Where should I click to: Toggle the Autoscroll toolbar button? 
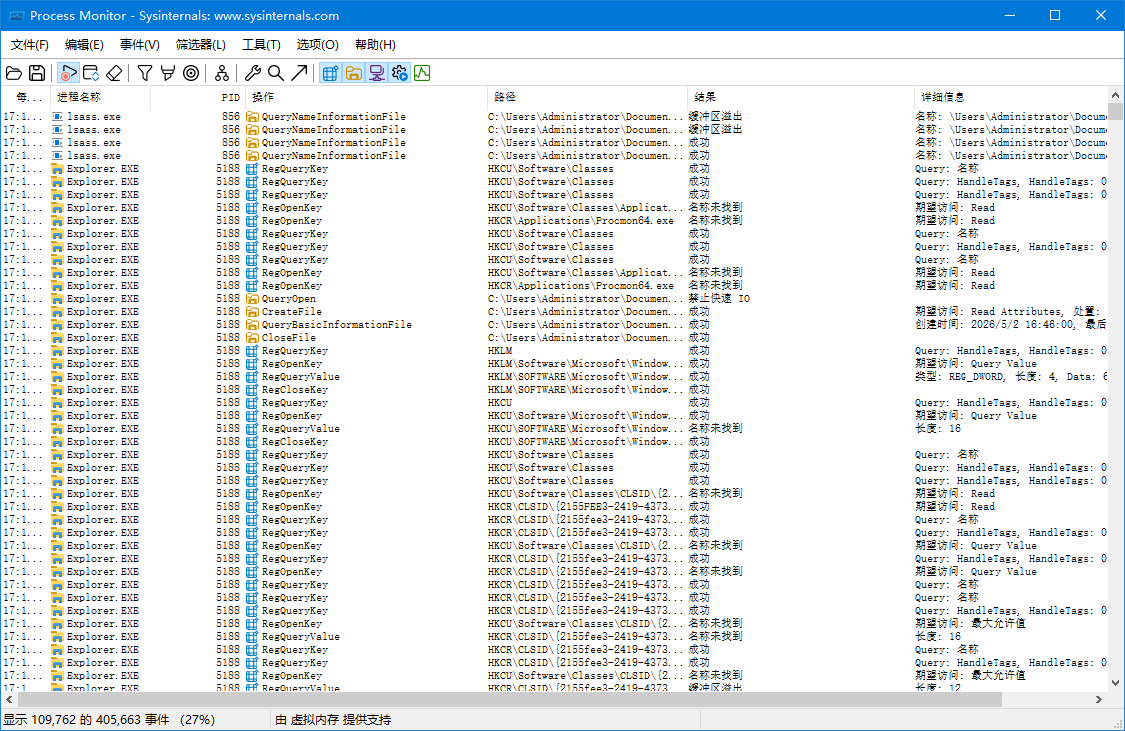(x=91, y=73)
